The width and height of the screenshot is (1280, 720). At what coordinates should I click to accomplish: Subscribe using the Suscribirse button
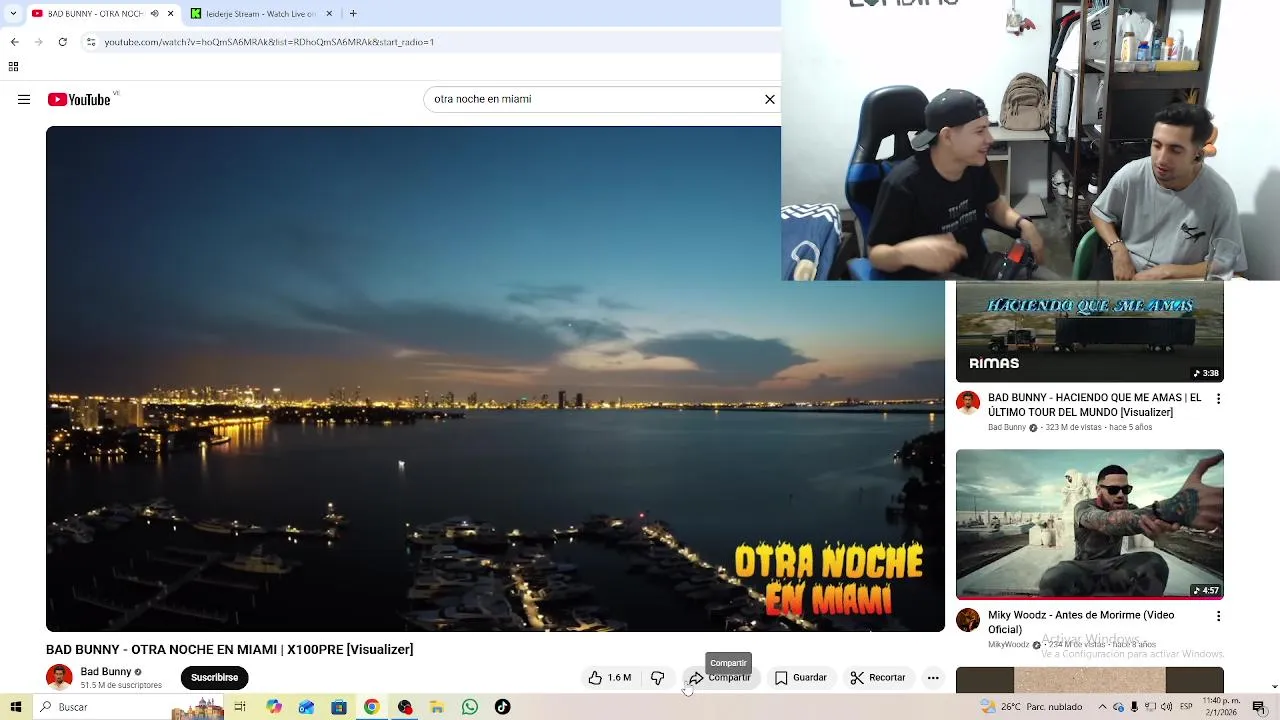tap(214, 678)
